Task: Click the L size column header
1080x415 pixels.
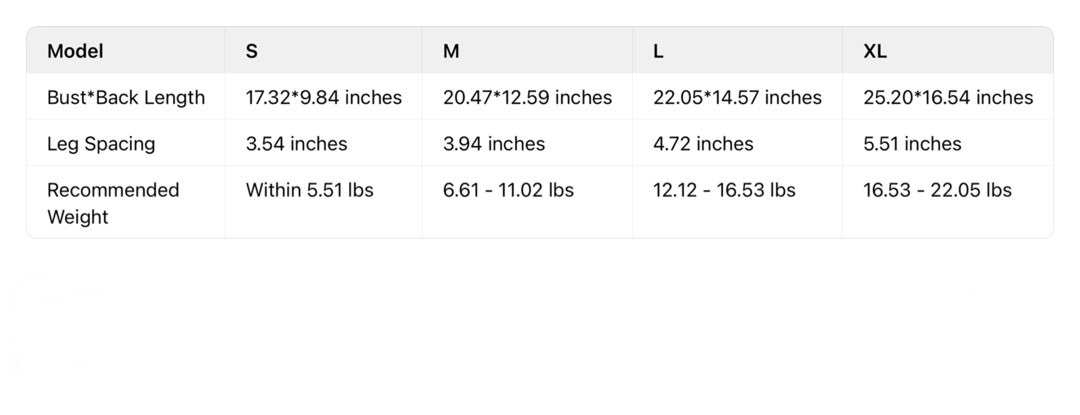Action: [x=658, y=51]
